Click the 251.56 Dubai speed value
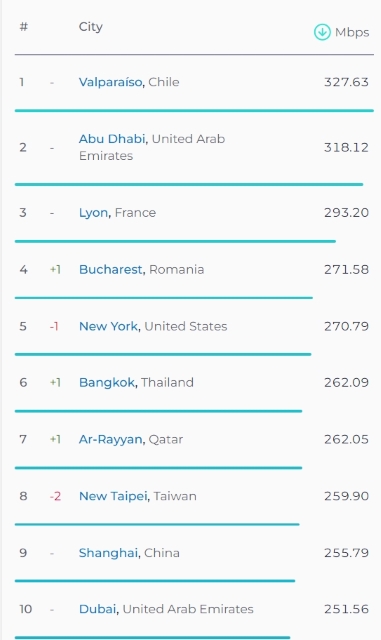This screenshot has width=381, height=640. [346, 609]
